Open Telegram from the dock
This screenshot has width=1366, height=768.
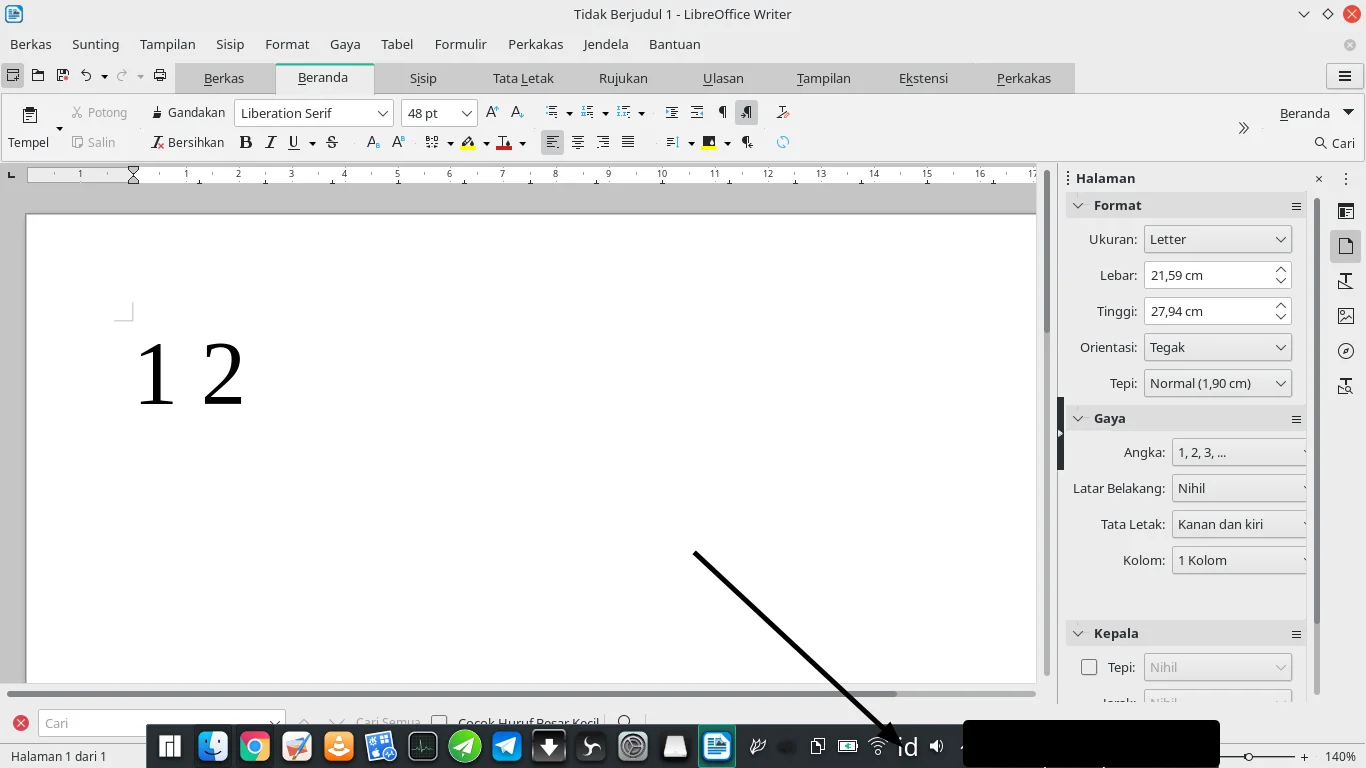(507, 746)
